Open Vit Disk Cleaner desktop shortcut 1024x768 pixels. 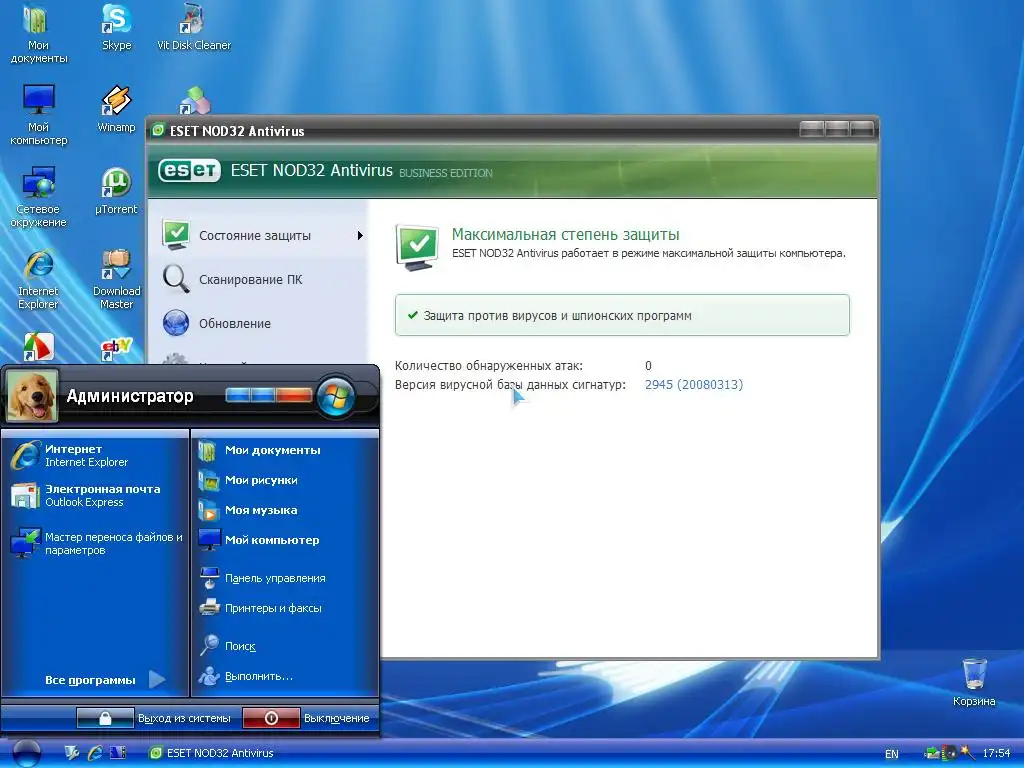[193, 27]
